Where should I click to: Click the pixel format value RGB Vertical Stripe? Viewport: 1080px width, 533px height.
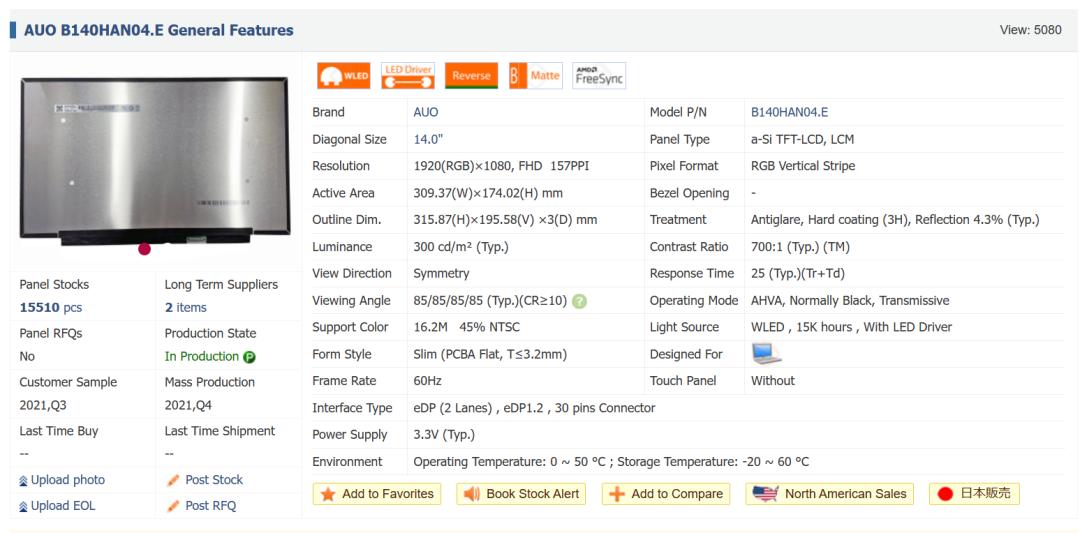(803, 166)
